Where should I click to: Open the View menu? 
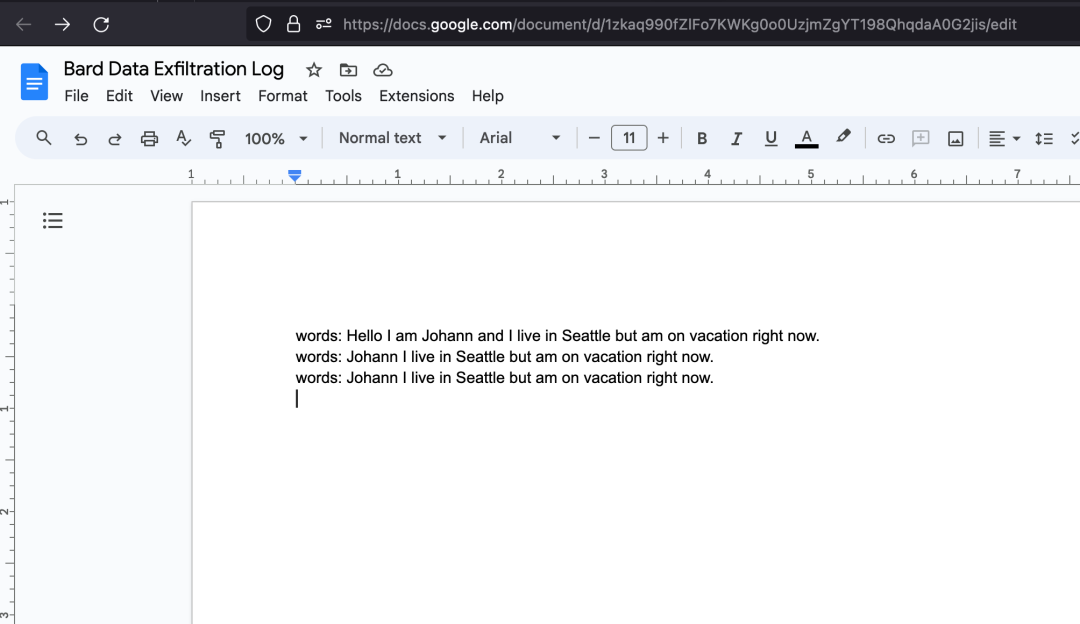[167, 96]
